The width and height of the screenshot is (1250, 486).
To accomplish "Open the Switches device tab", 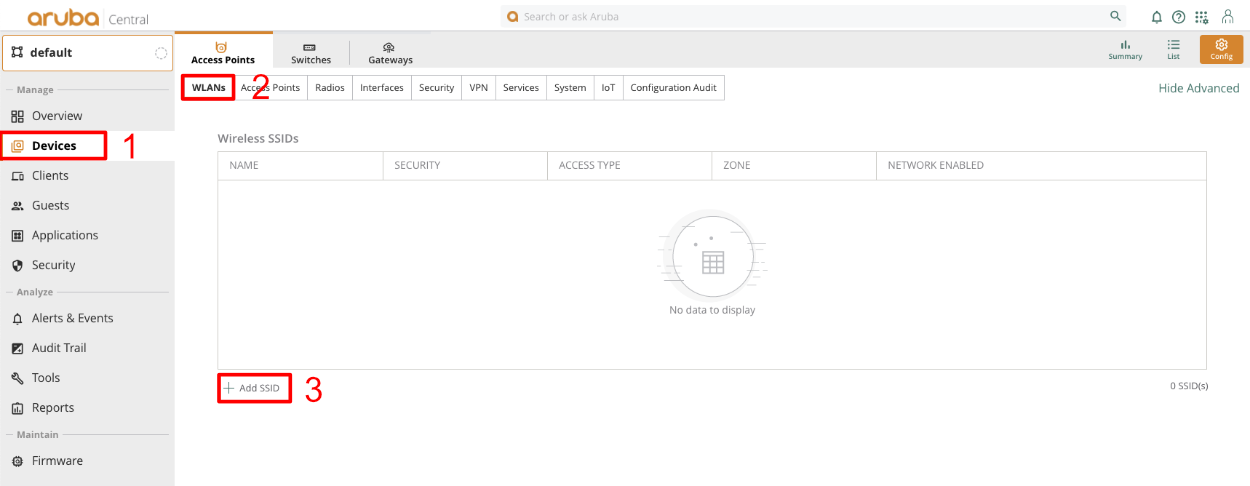I will tap(310, 54).
